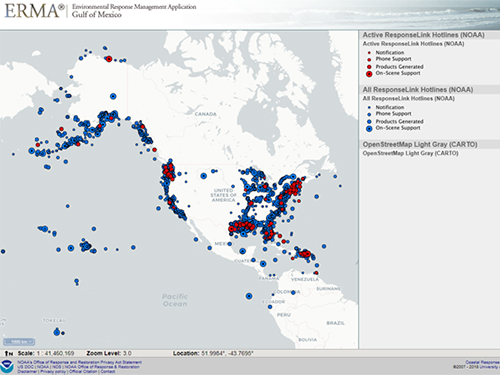Follow the US DOC footer link

(26, 367)
